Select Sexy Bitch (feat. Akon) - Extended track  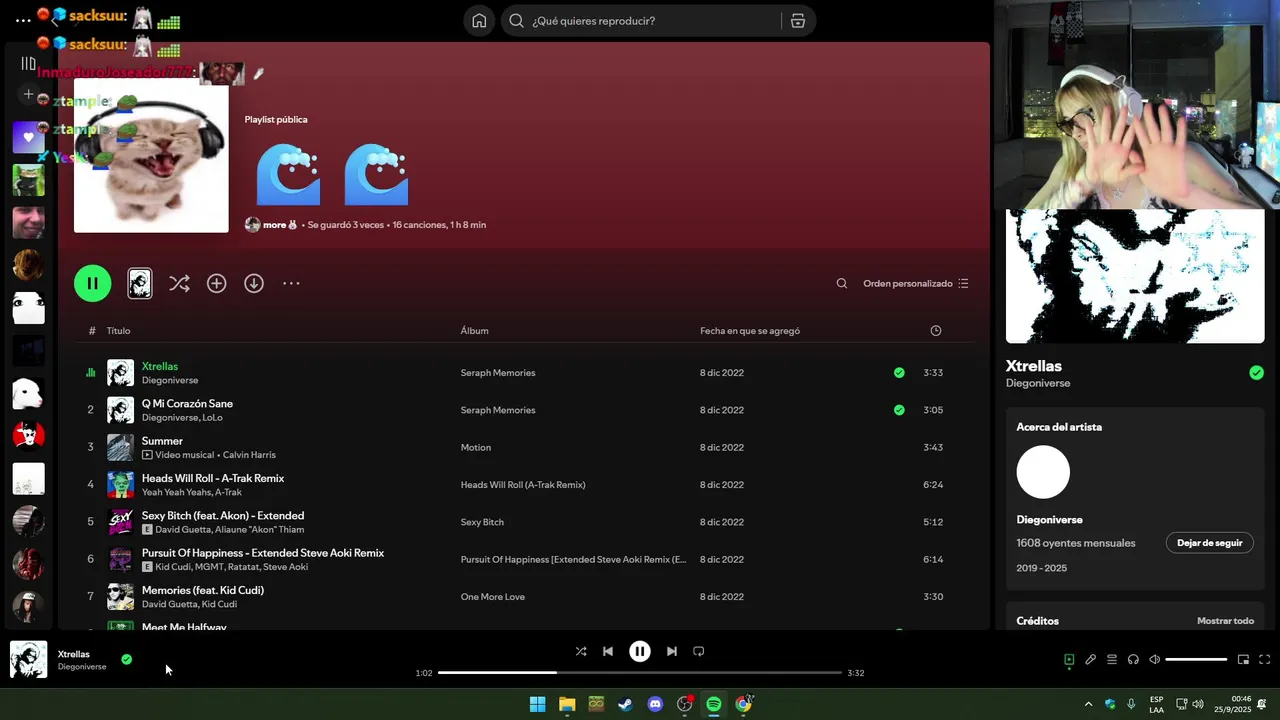[223, 516]
